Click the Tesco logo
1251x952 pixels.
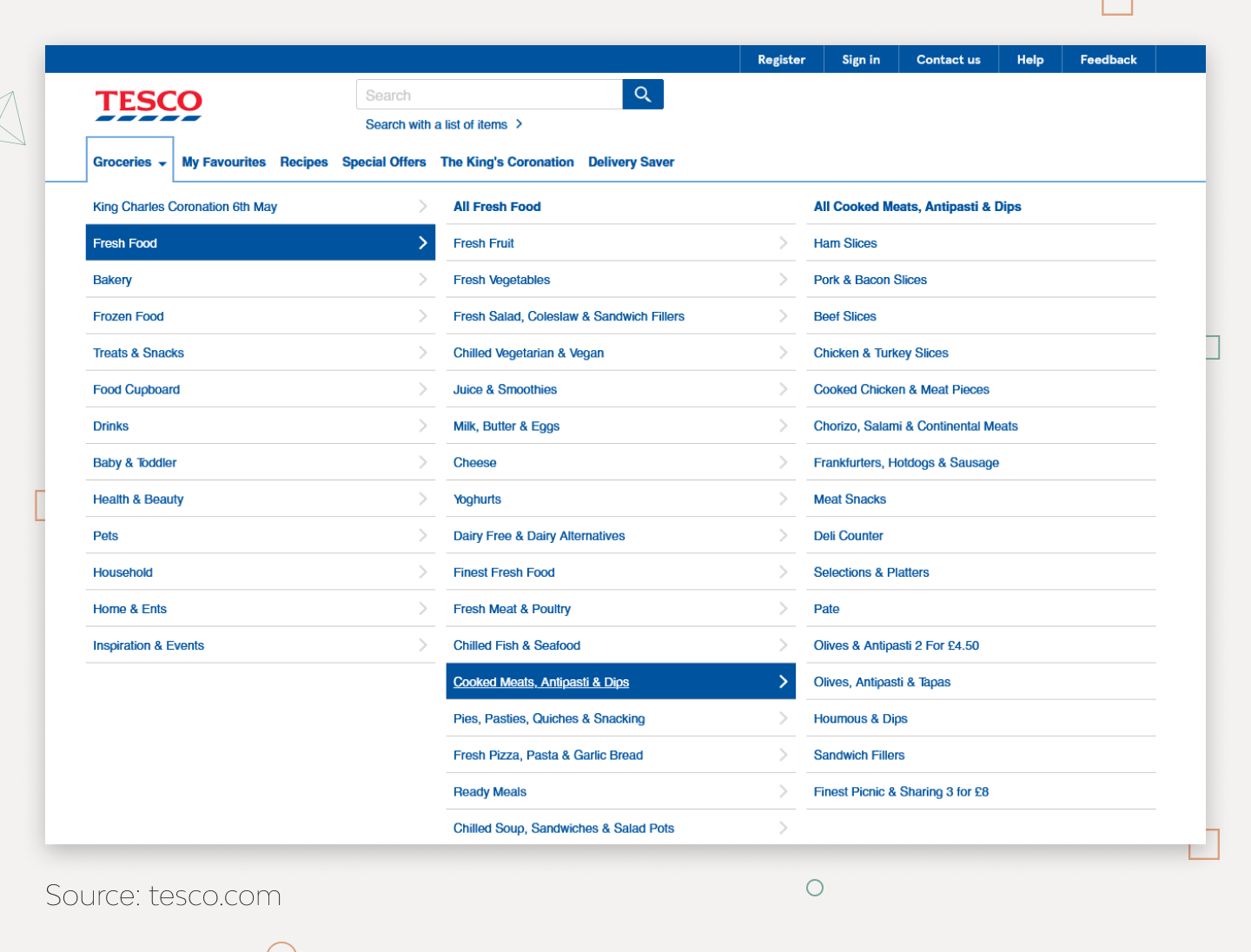149,105
